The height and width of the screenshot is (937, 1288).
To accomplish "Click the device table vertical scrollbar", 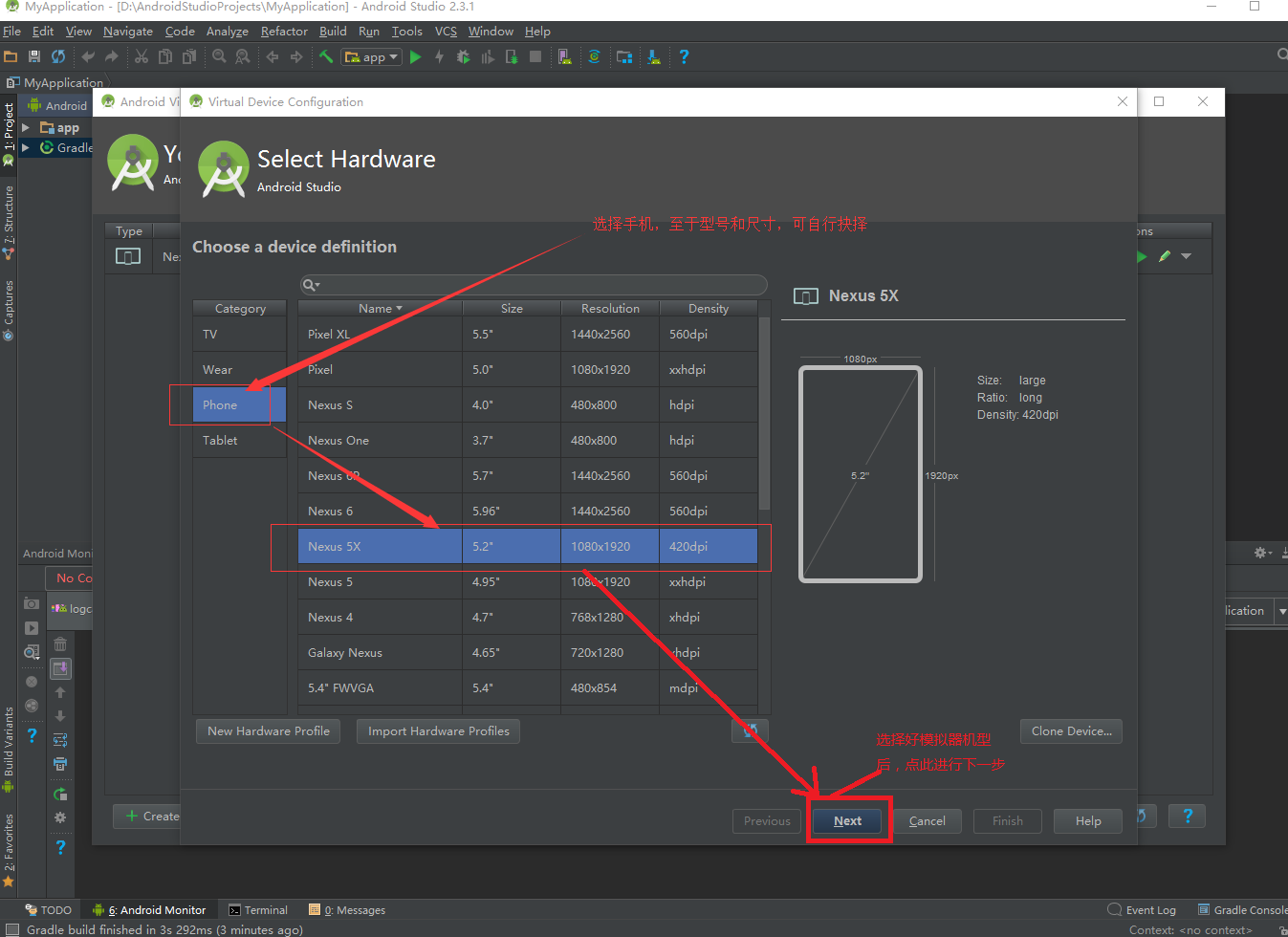I will pyautogui.click(x=764, y=413).
